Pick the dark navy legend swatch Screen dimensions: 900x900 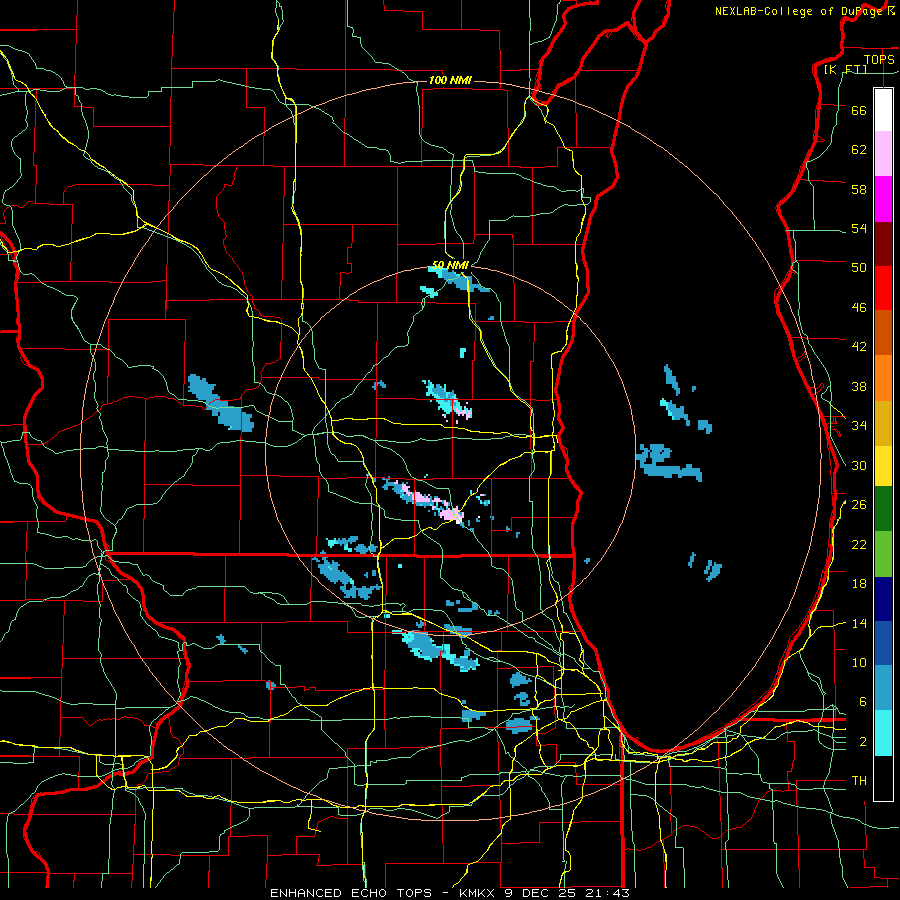[x=883, y=599]
